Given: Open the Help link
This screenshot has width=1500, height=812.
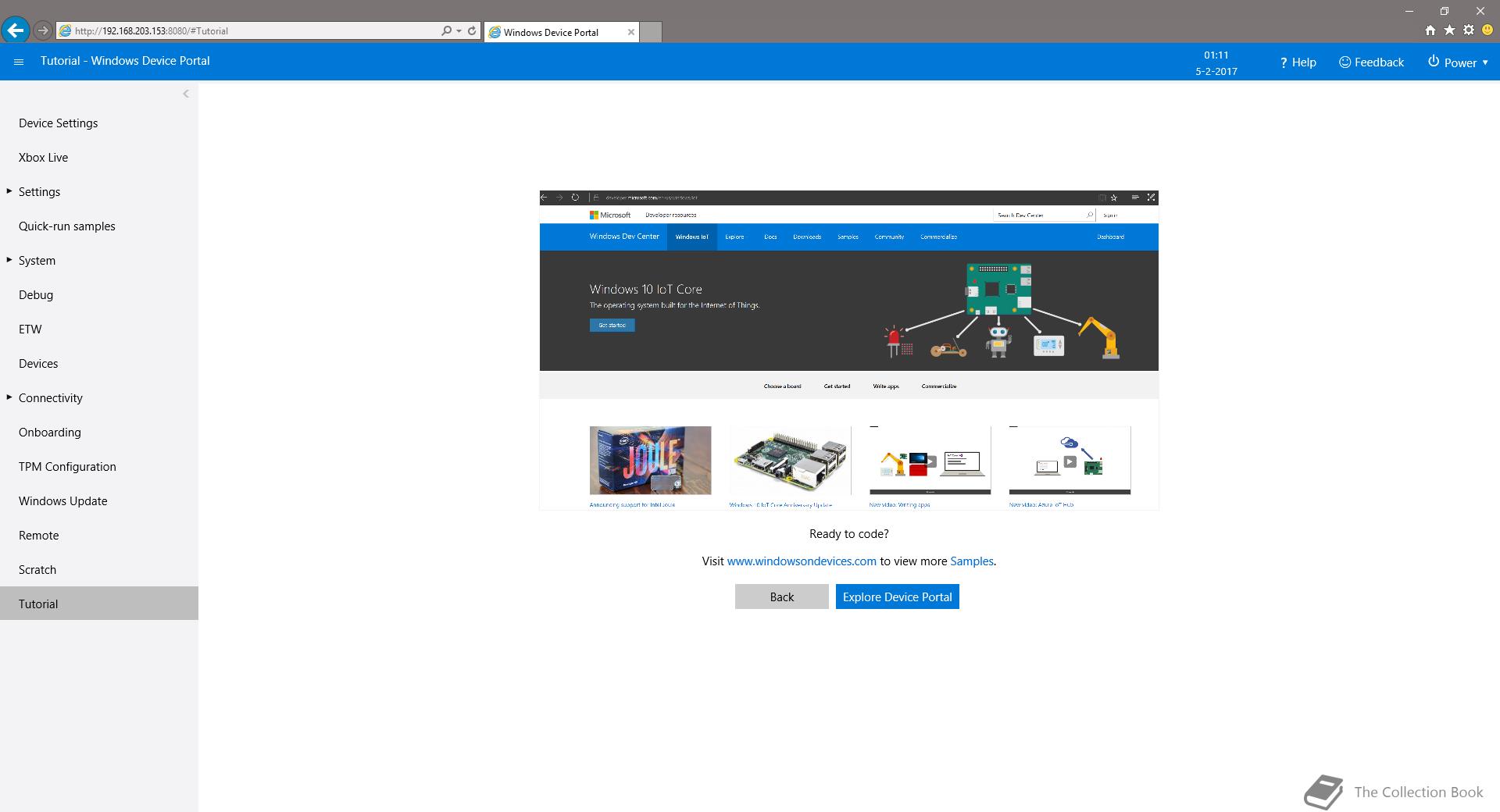Looking at the screenshot, I should [x=1298, y=62].
